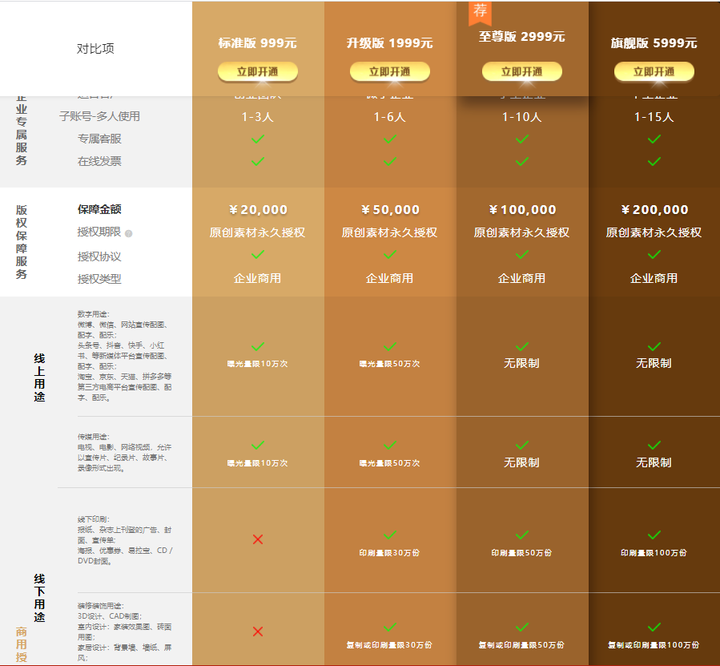Click 数字用途 check mark in 升级版 column

pos(390,346)
